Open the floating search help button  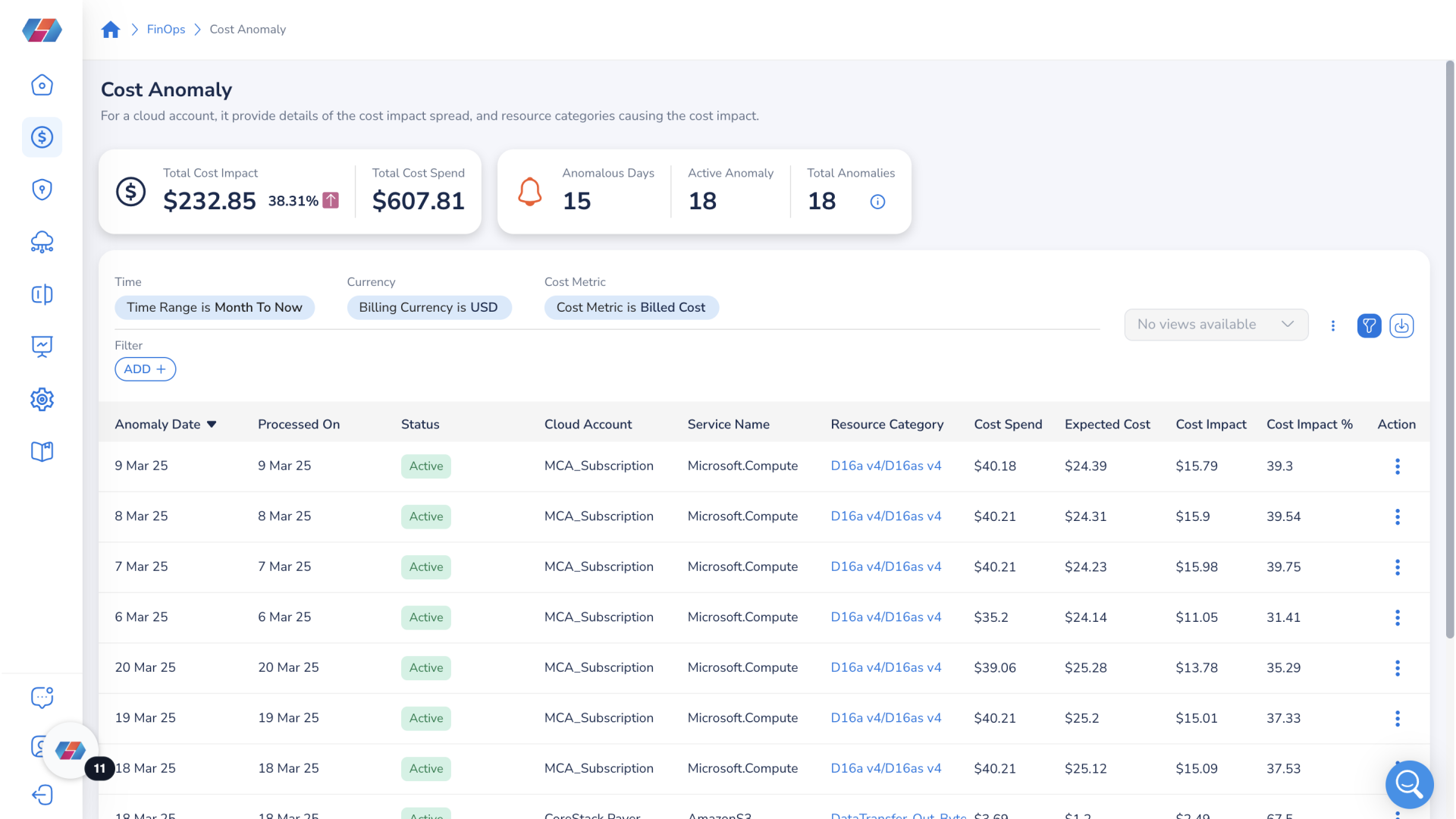[x=1409, y=784]
